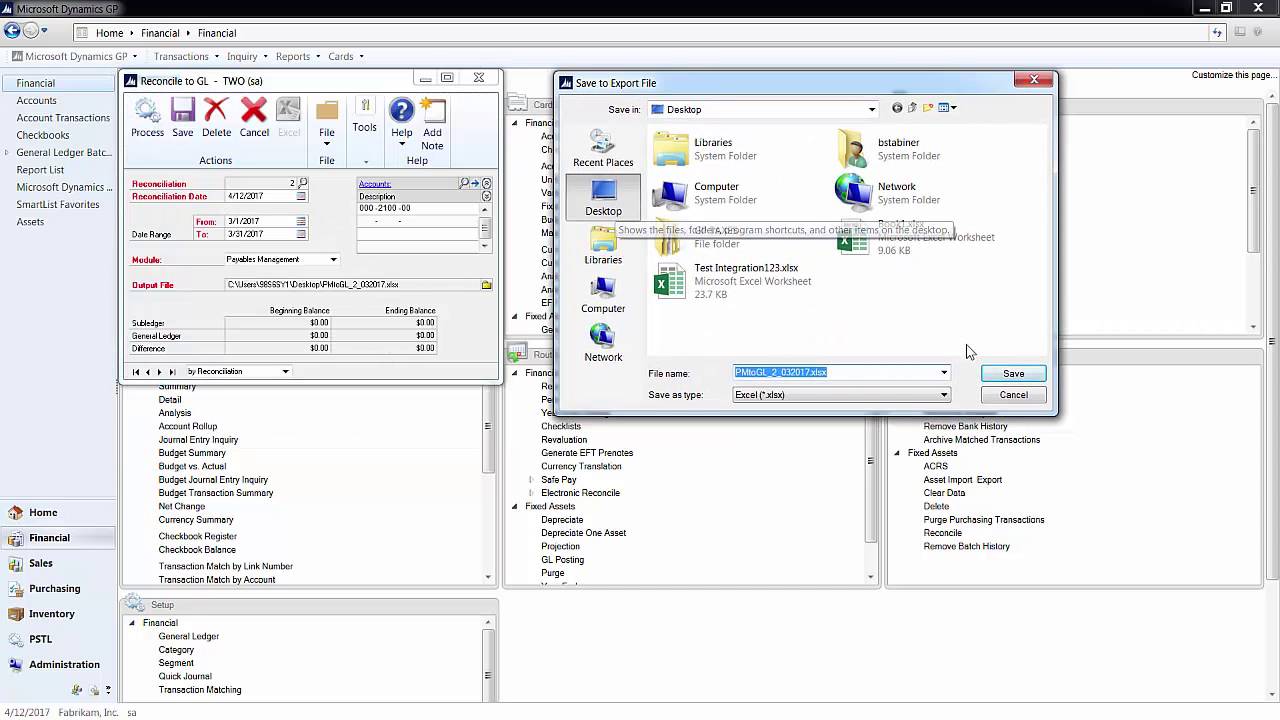Click the Accounts link in Reconcile to GL
1280x720 pixels.
click(x=375, y=184)
